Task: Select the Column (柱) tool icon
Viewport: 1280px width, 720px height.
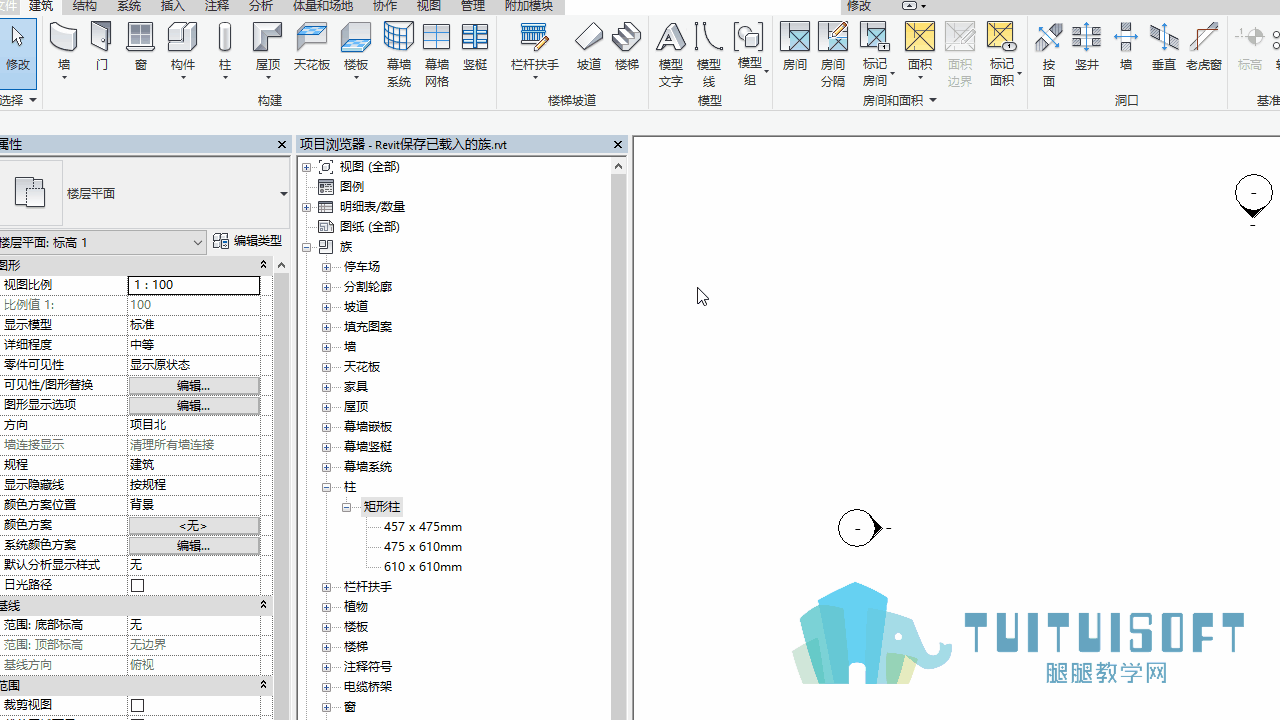Action: [x=225, y=39]
